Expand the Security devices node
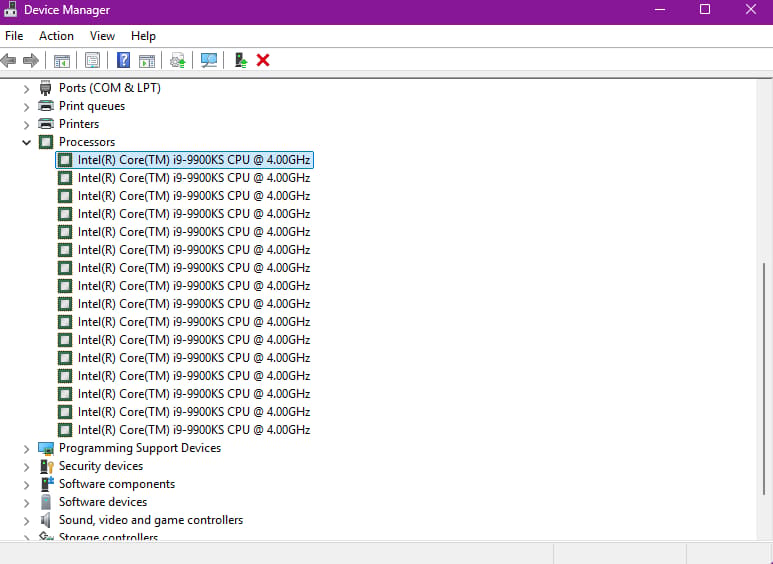The image size is (773, 564). click(27, 467)
